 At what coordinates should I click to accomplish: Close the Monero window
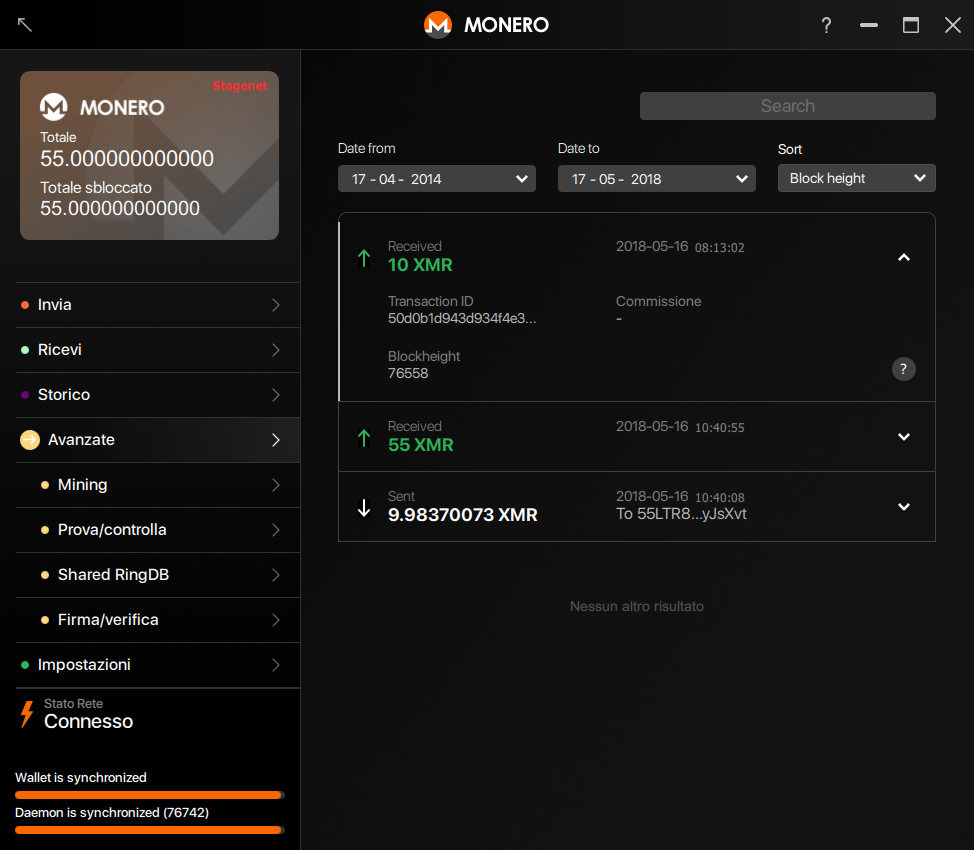pos(953,25)
